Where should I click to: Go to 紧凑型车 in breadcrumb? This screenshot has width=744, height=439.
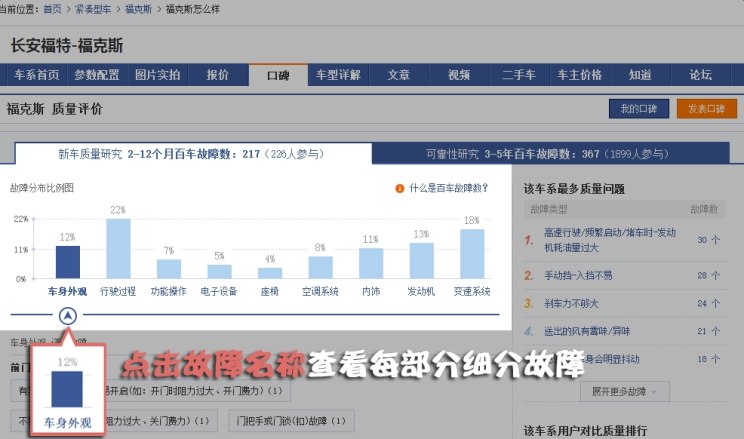pos(93,9)
